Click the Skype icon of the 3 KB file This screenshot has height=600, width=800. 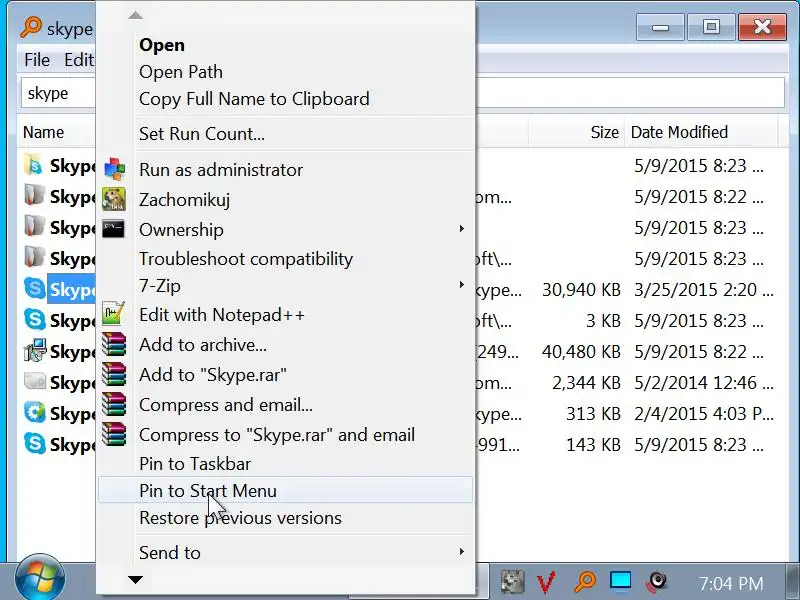35,320
